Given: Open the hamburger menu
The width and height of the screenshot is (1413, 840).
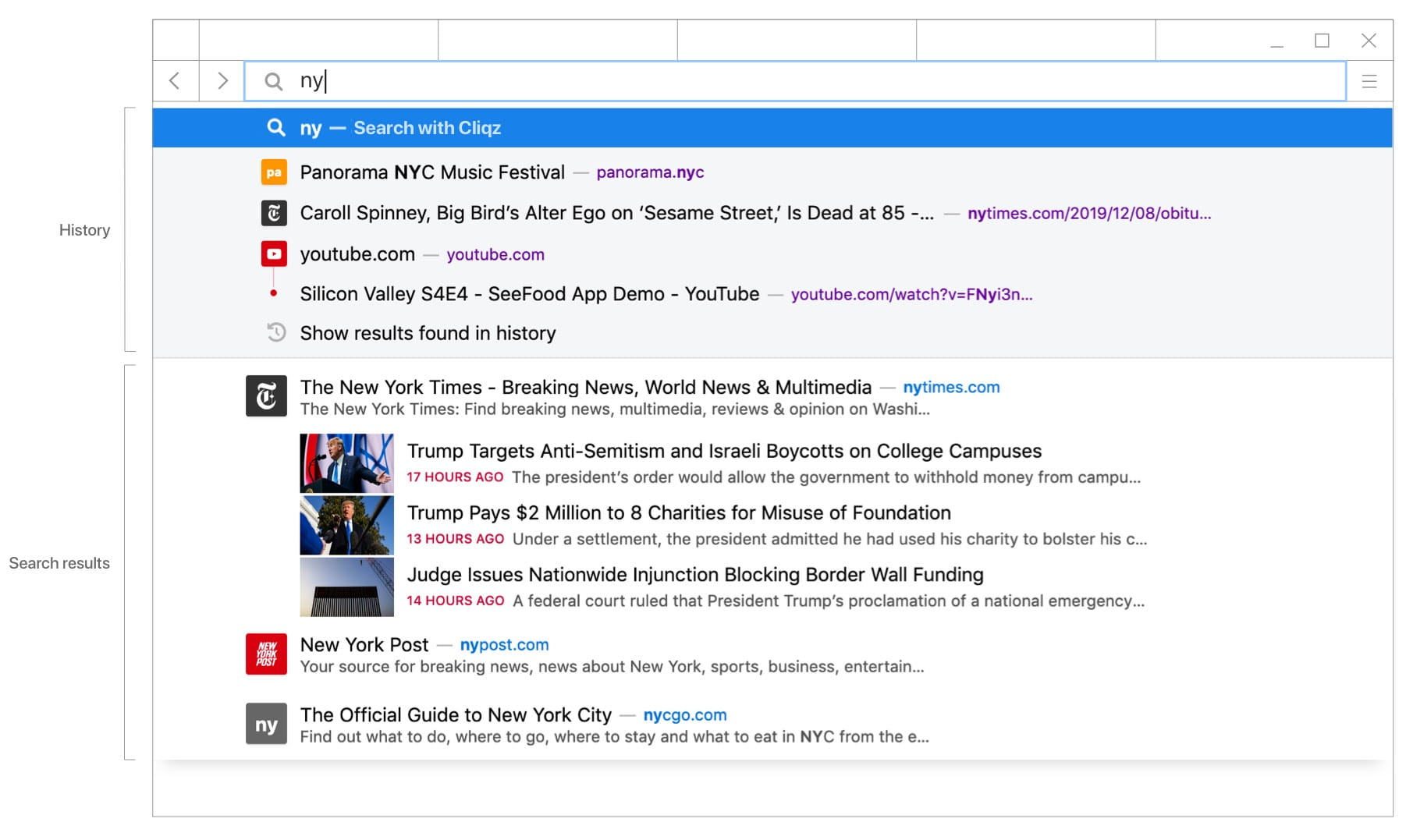Looking at the screenshot, I should [x=1369, y=81].
